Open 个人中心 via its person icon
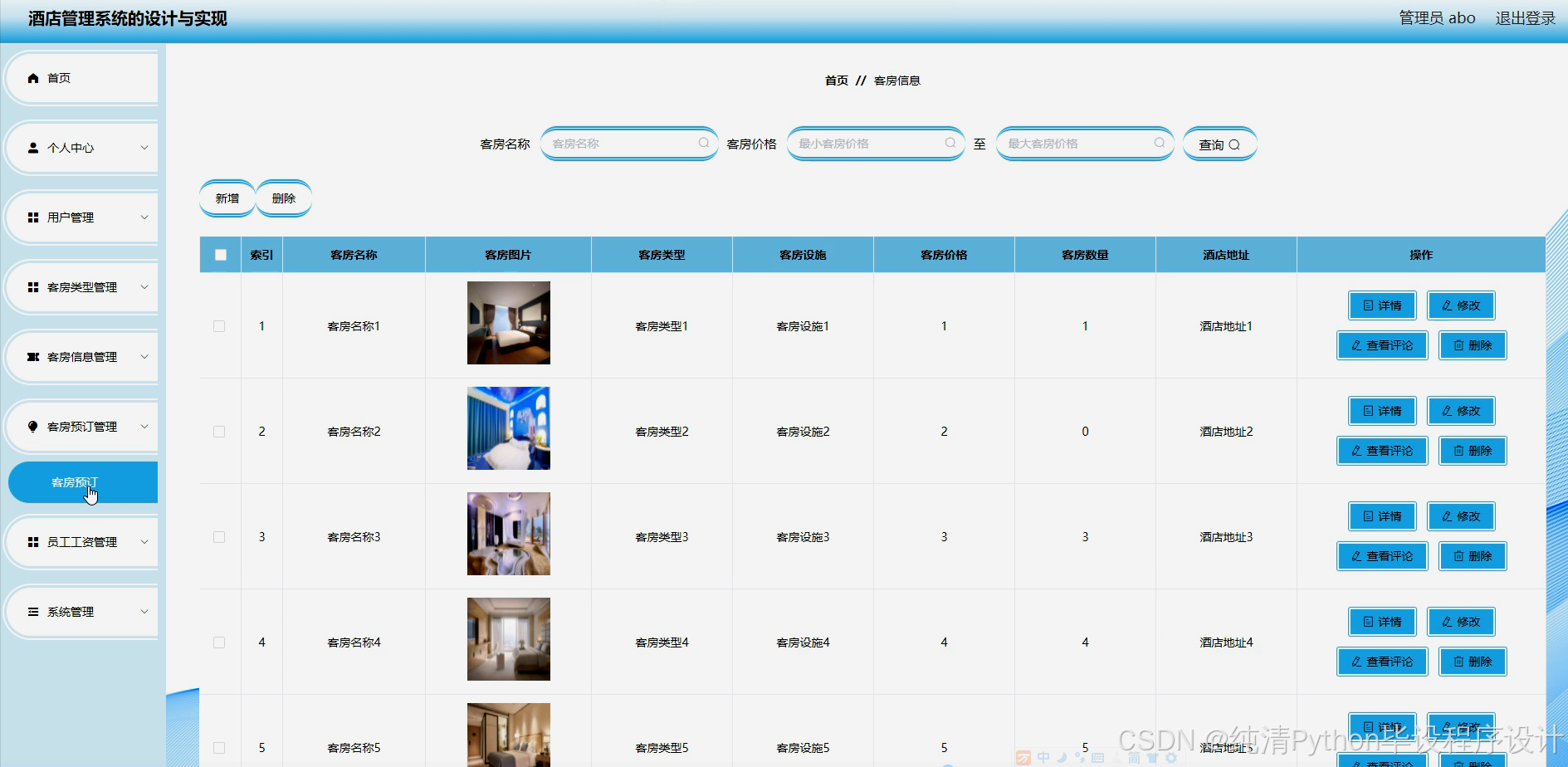This screenshot has width=1568, height=767. [32, 147]
